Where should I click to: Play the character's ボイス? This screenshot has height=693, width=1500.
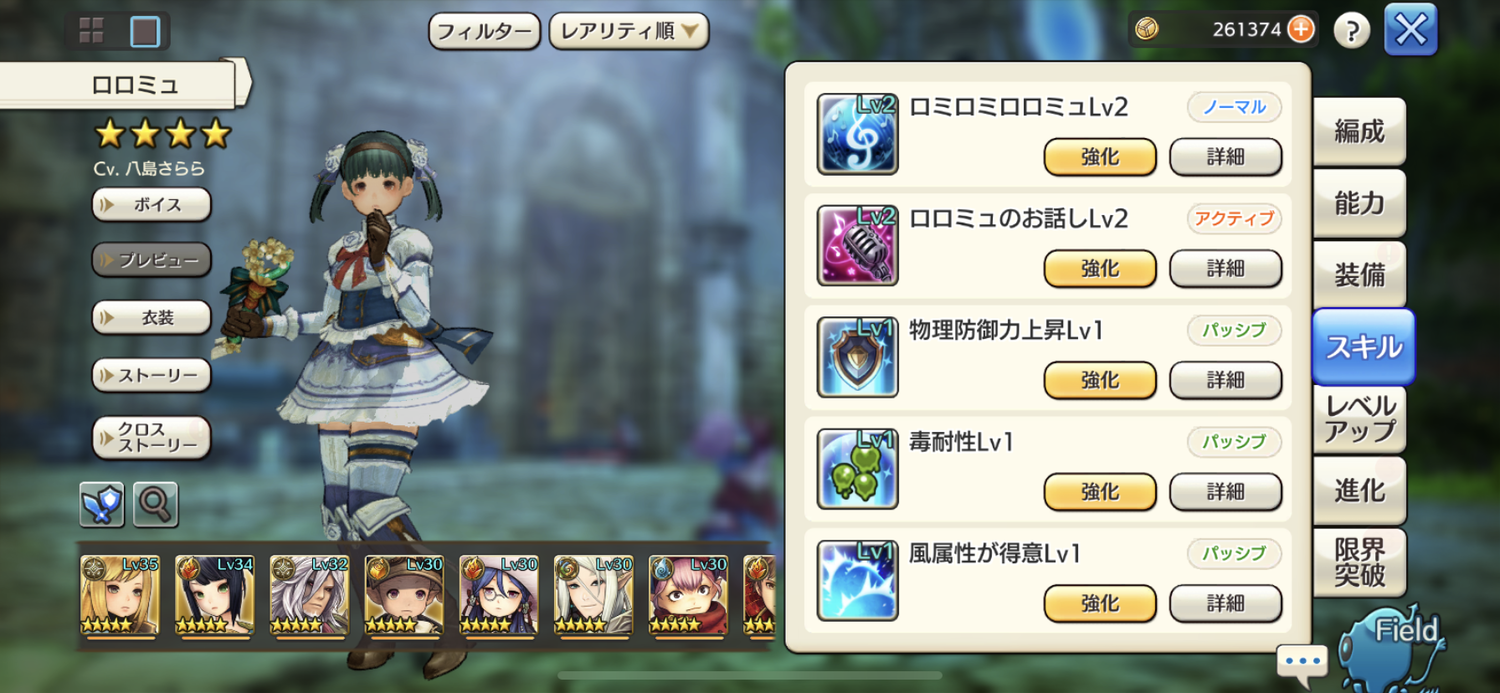point(152,204)
